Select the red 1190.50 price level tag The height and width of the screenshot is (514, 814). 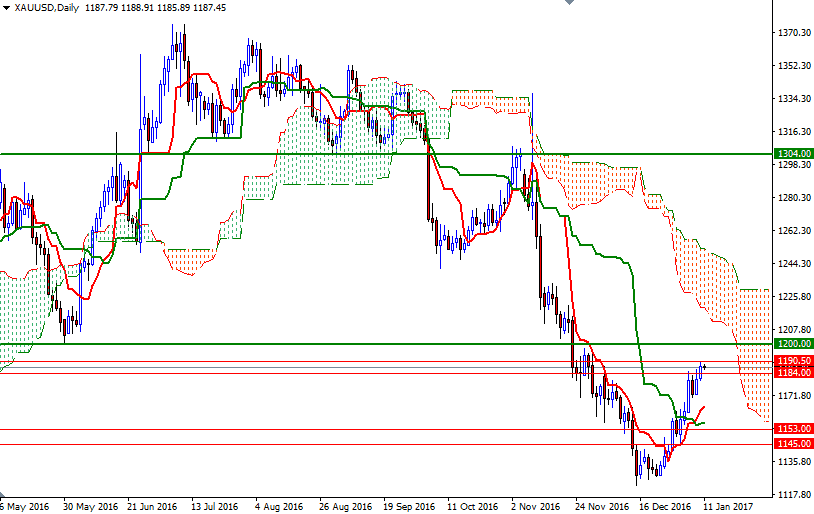[x=793, y=360]
